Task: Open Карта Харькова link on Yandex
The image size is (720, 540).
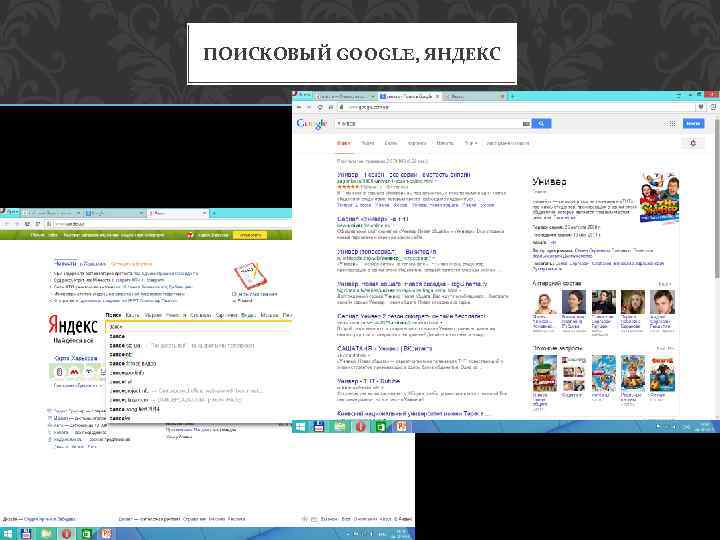Action: pos(76,358)
